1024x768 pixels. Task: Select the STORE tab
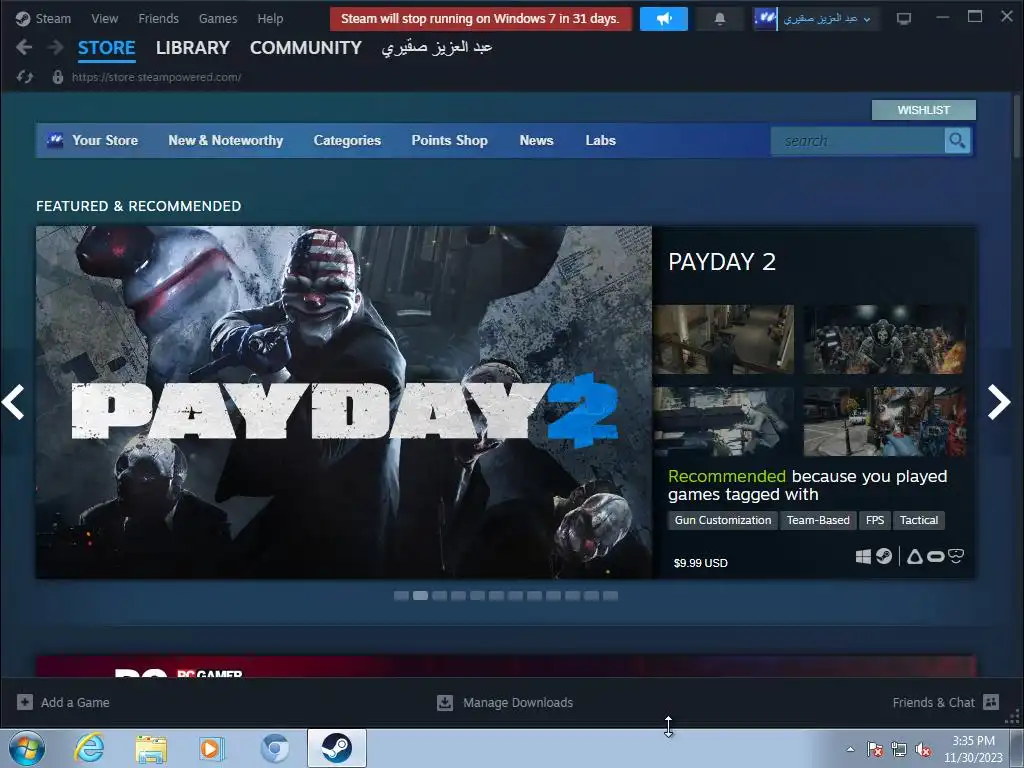[x=106, y=48]
